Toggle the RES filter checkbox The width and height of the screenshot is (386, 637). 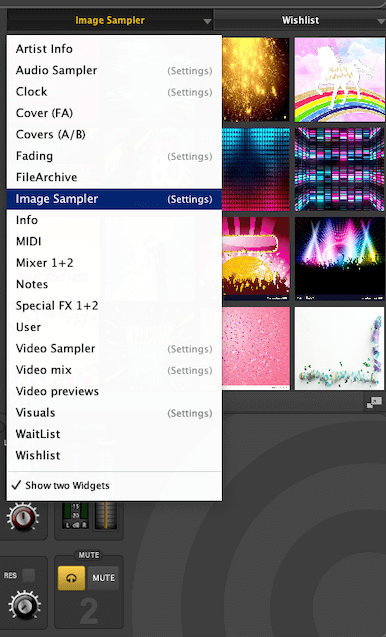point(29,575)
